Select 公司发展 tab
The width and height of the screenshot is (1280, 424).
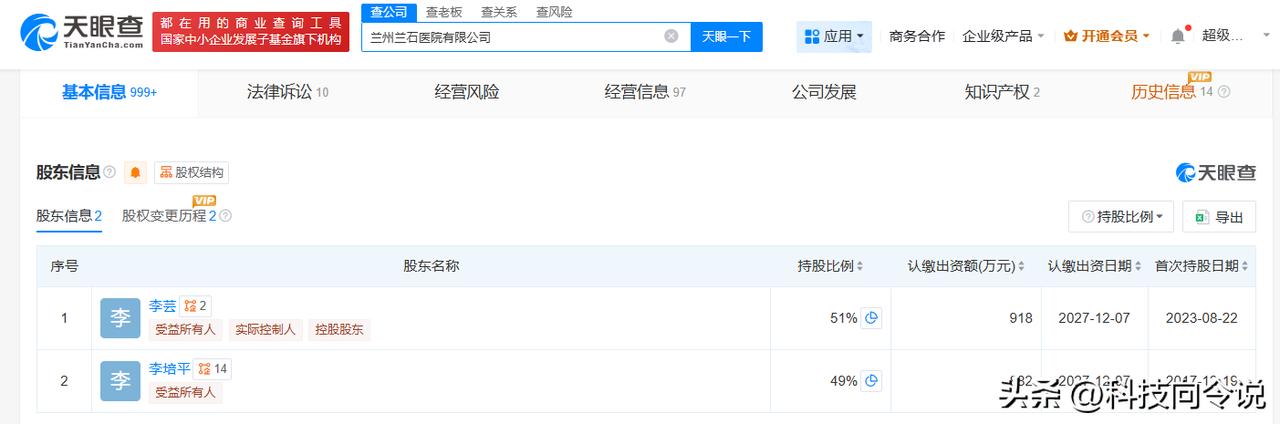824,92
